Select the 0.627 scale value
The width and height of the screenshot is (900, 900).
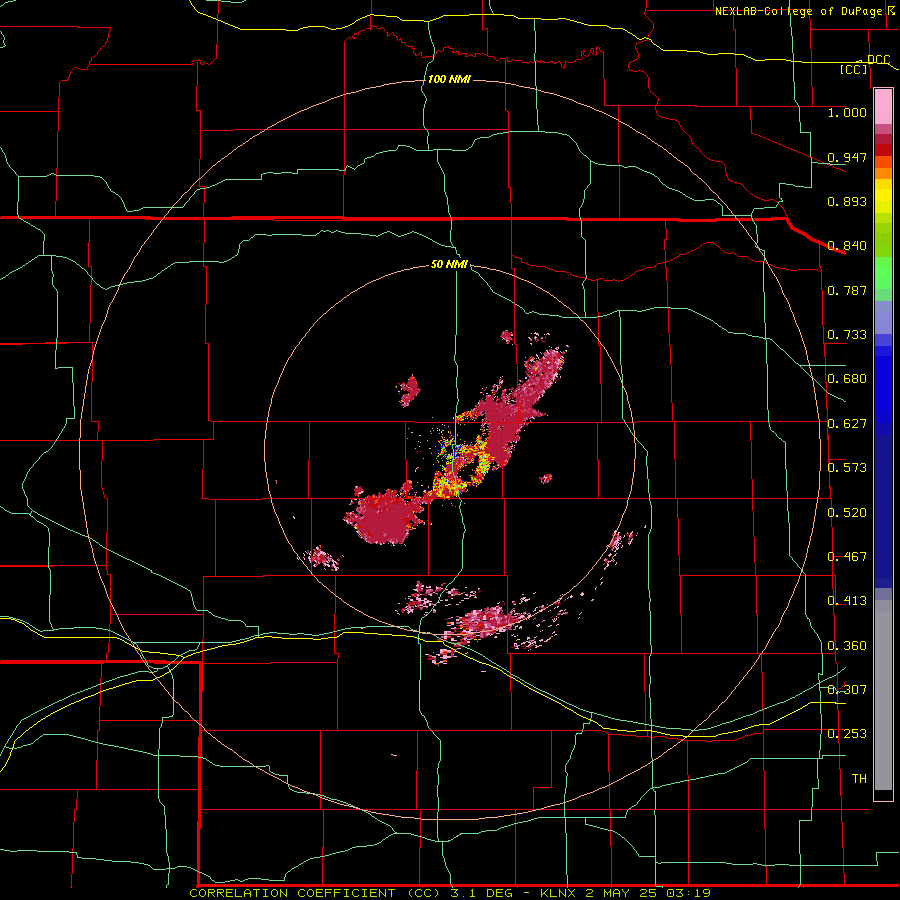click(847, 424)
